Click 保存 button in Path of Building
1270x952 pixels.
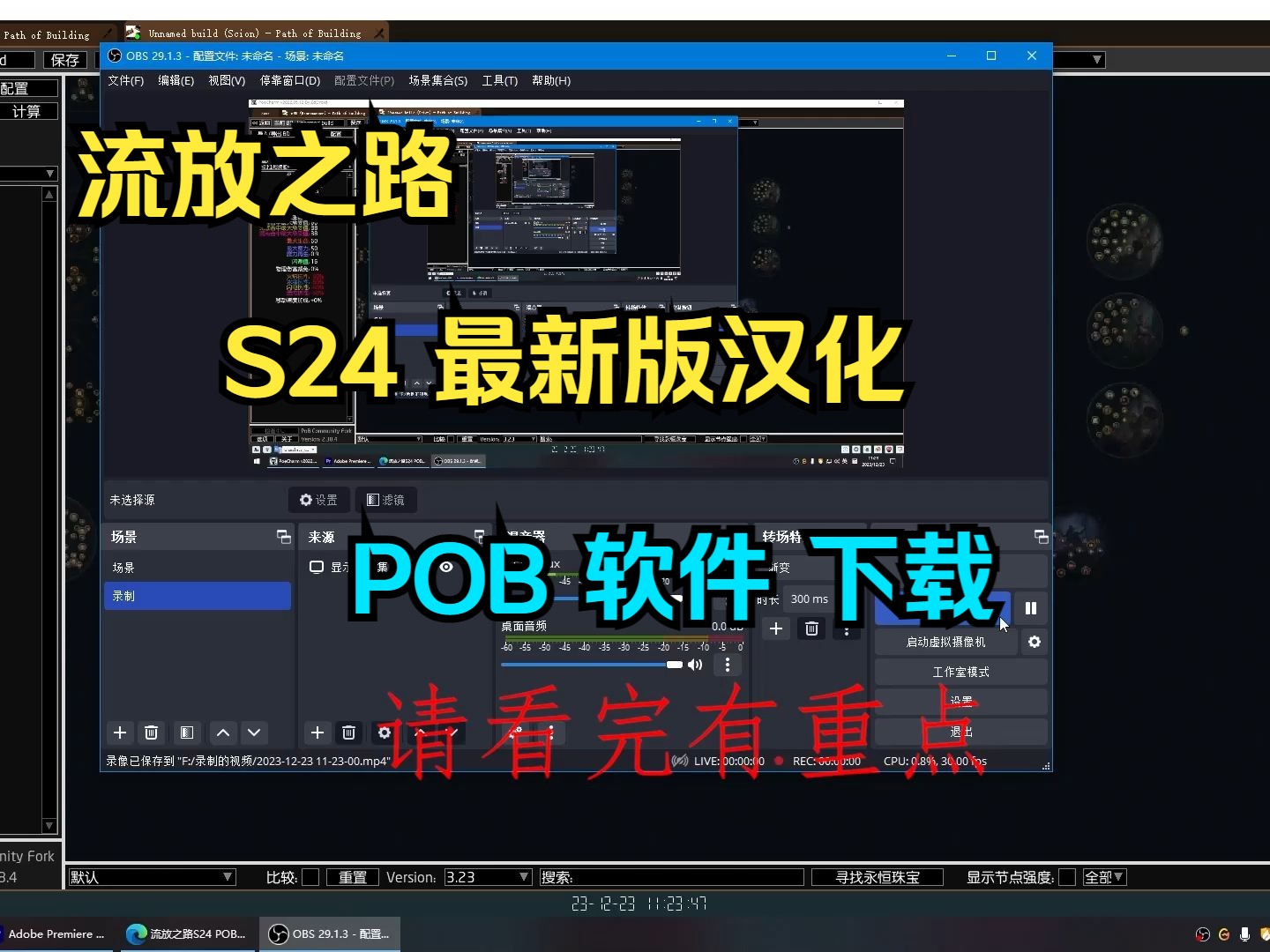[65, 60]
